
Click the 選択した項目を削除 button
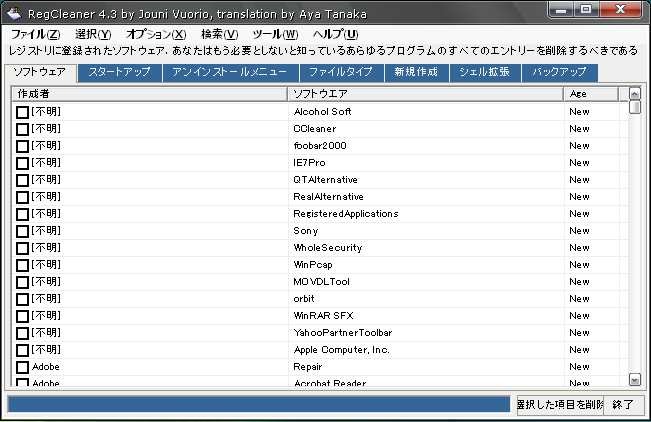(560, 405)
